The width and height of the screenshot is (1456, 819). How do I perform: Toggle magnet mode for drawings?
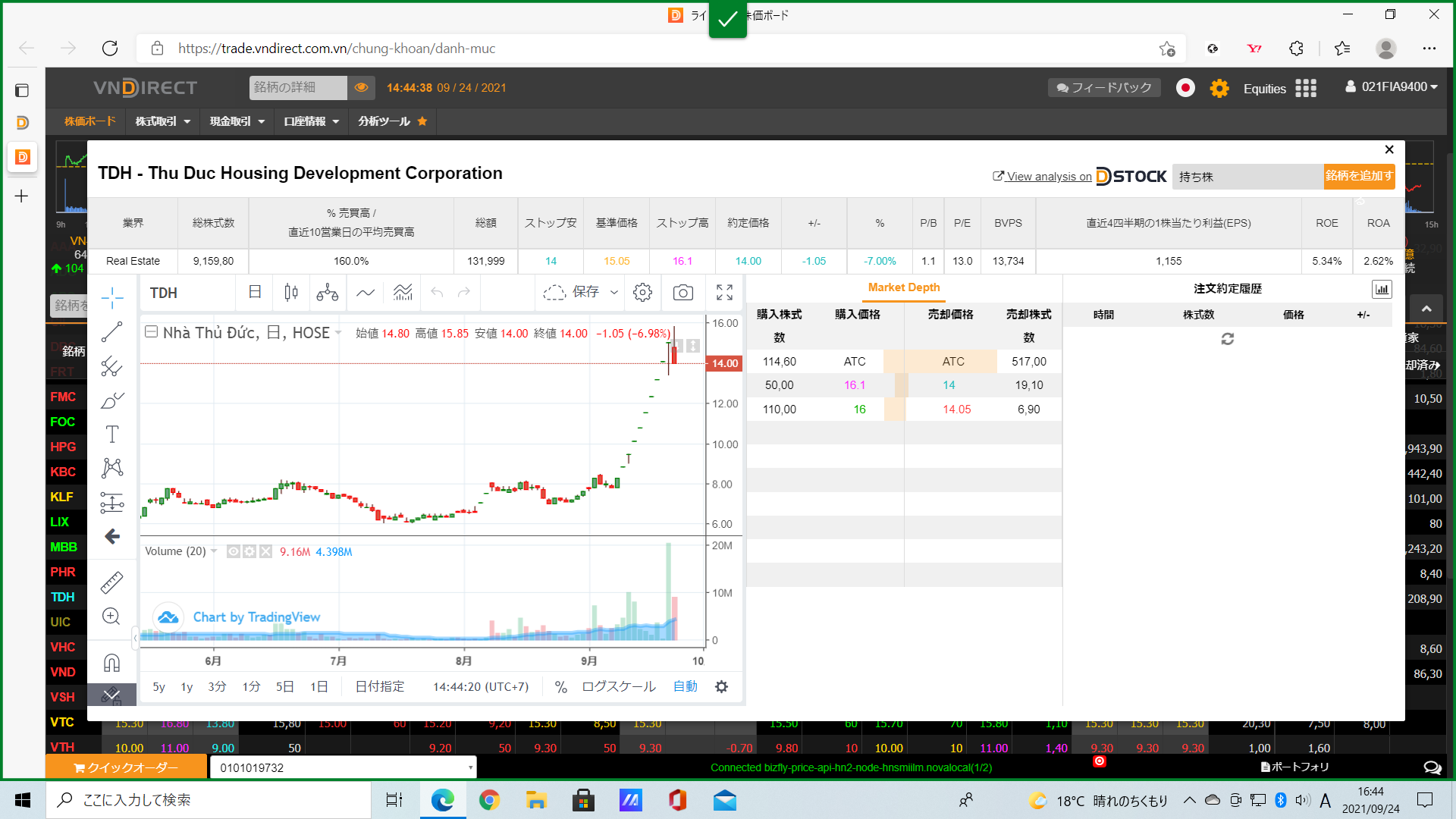112,664
